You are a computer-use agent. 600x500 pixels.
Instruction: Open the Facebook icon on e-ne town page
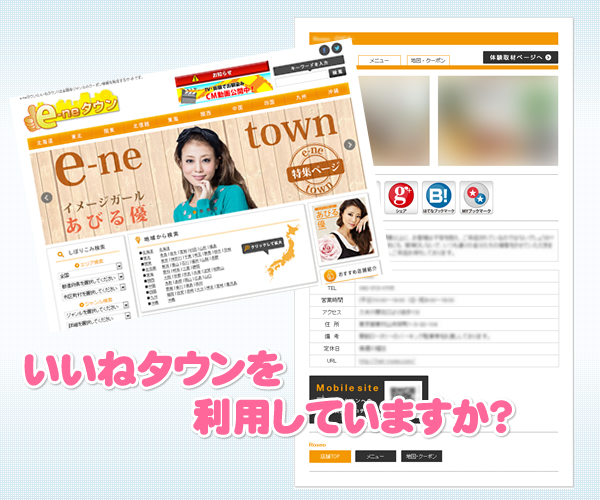[324, 50]
